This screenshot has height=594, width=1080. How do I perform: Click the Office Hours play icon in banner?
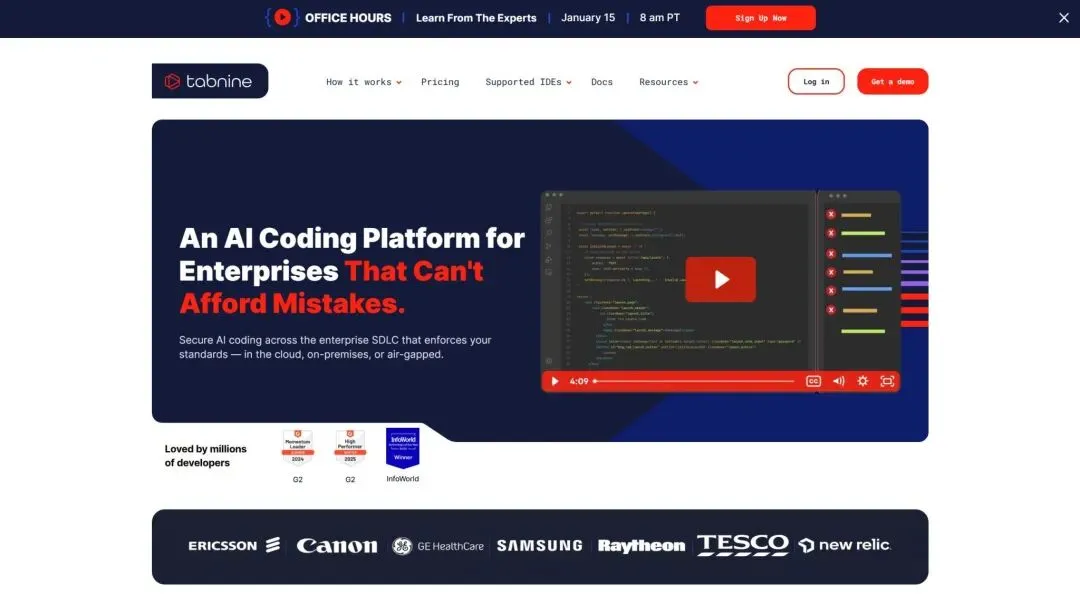282,17
